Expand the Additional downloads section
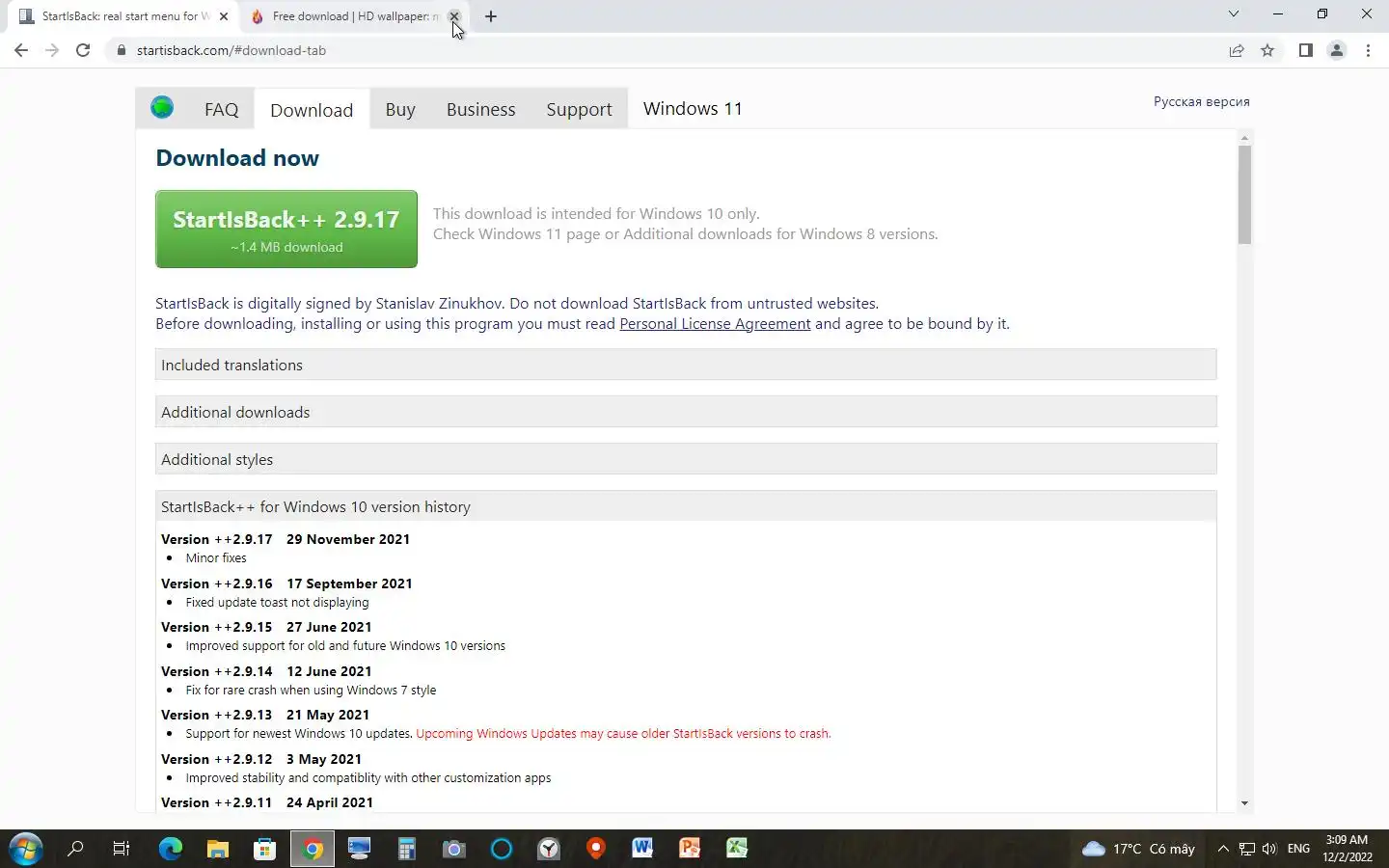 click(x=686, y=412)
